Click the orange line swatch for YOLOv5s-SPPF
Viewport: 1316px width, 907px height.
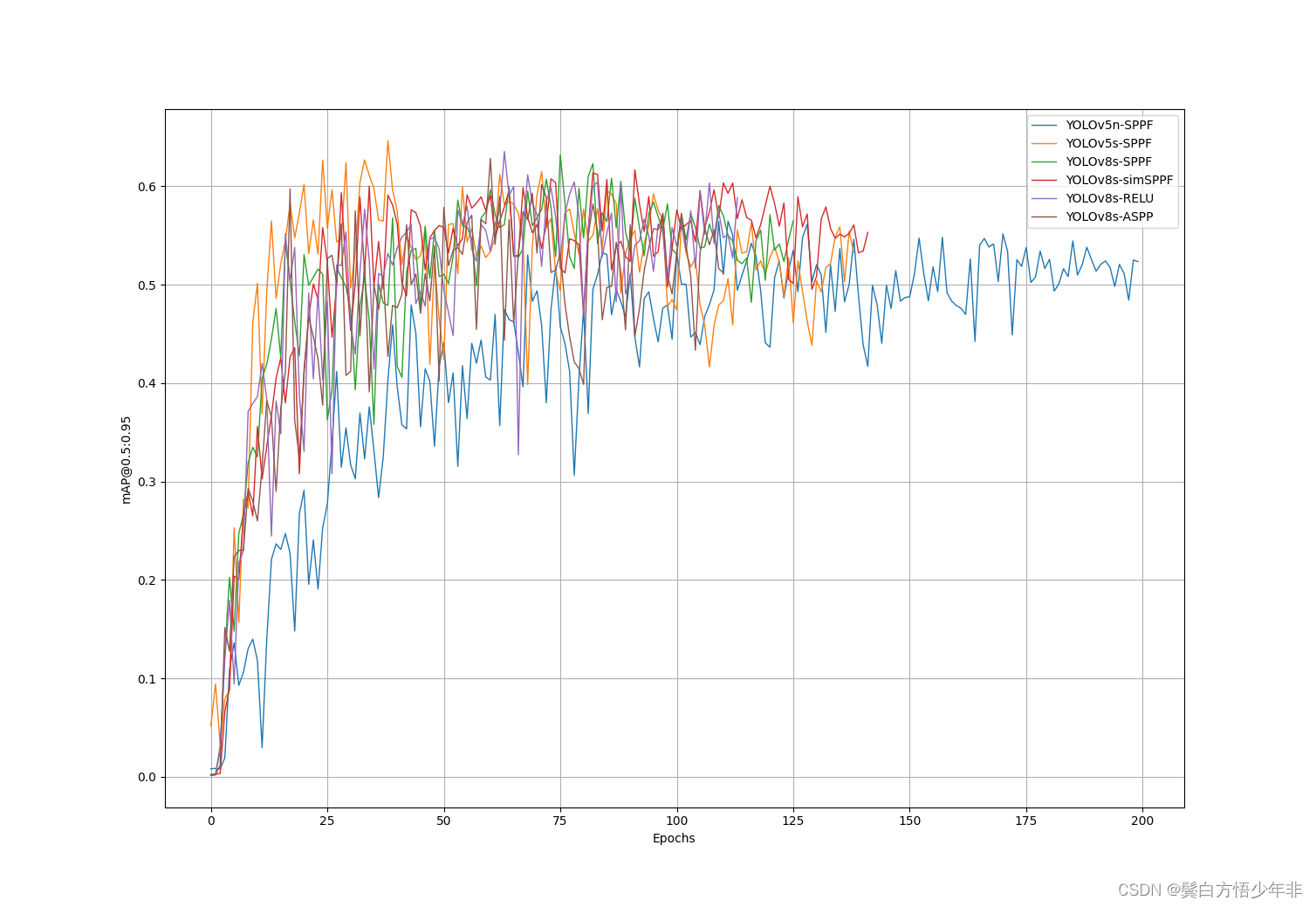pos(1045,143)
